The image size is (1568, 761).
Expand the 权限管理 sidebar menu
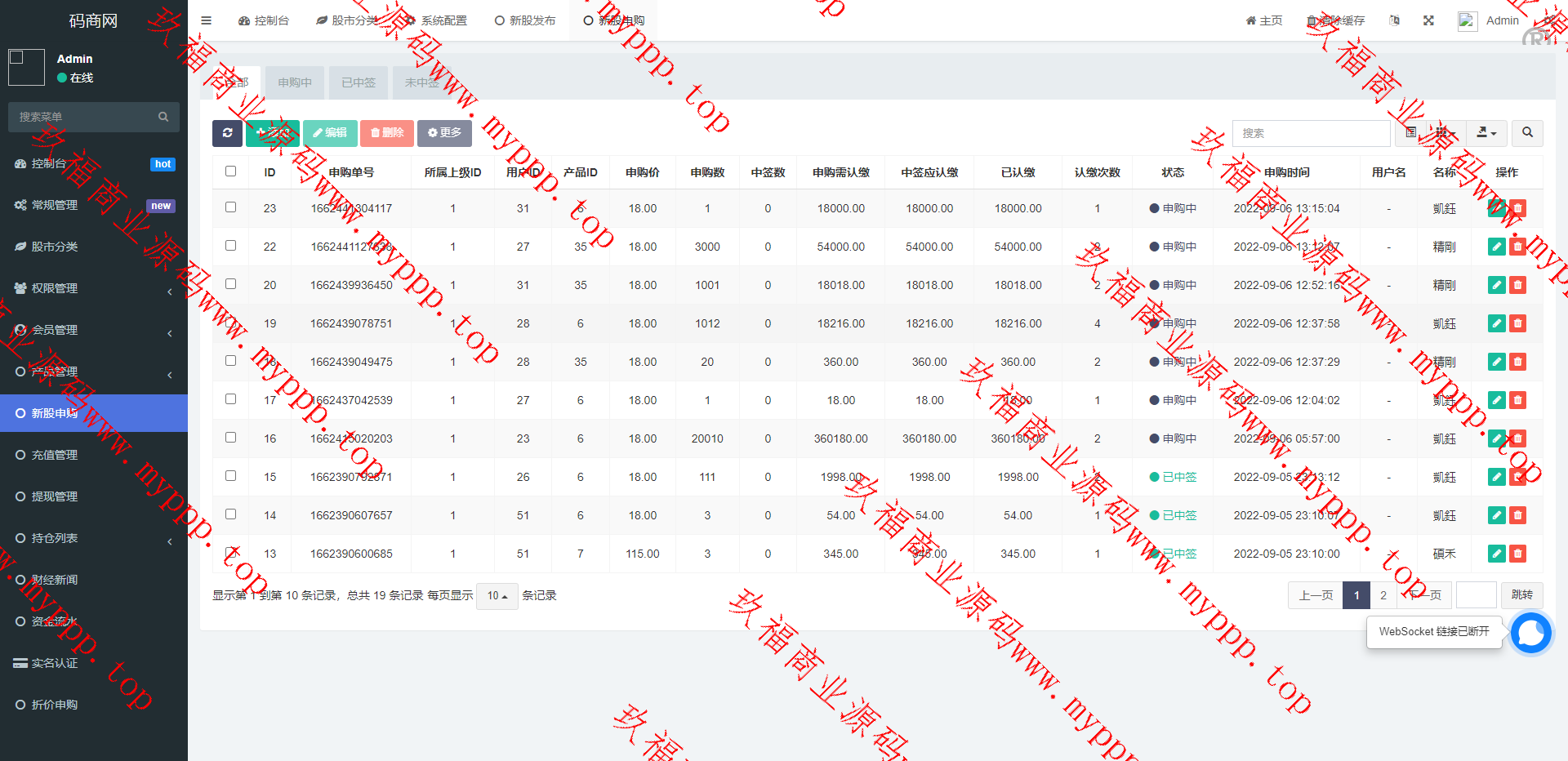tap(94, 288)
